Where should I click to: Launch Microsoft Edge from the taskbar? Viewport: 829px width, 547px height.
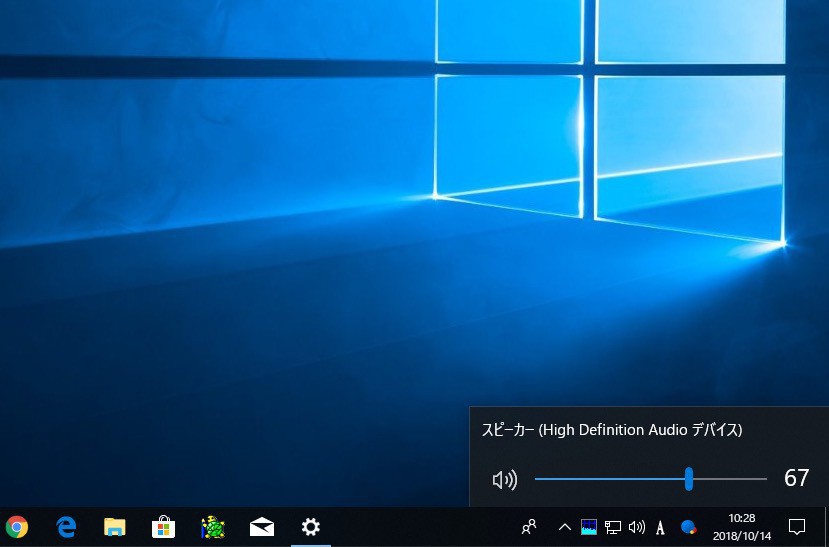pyautogui.click(x=66, y=527)
